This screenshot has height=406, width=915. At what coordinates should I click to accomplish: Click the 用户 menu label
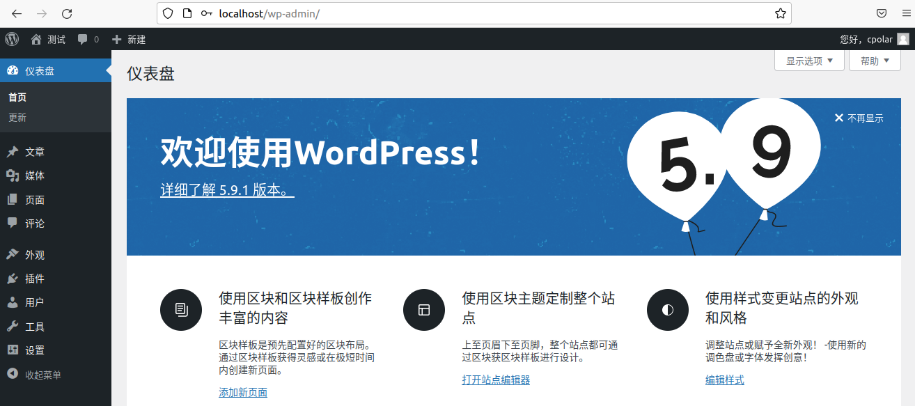click(x=34, y=303)
